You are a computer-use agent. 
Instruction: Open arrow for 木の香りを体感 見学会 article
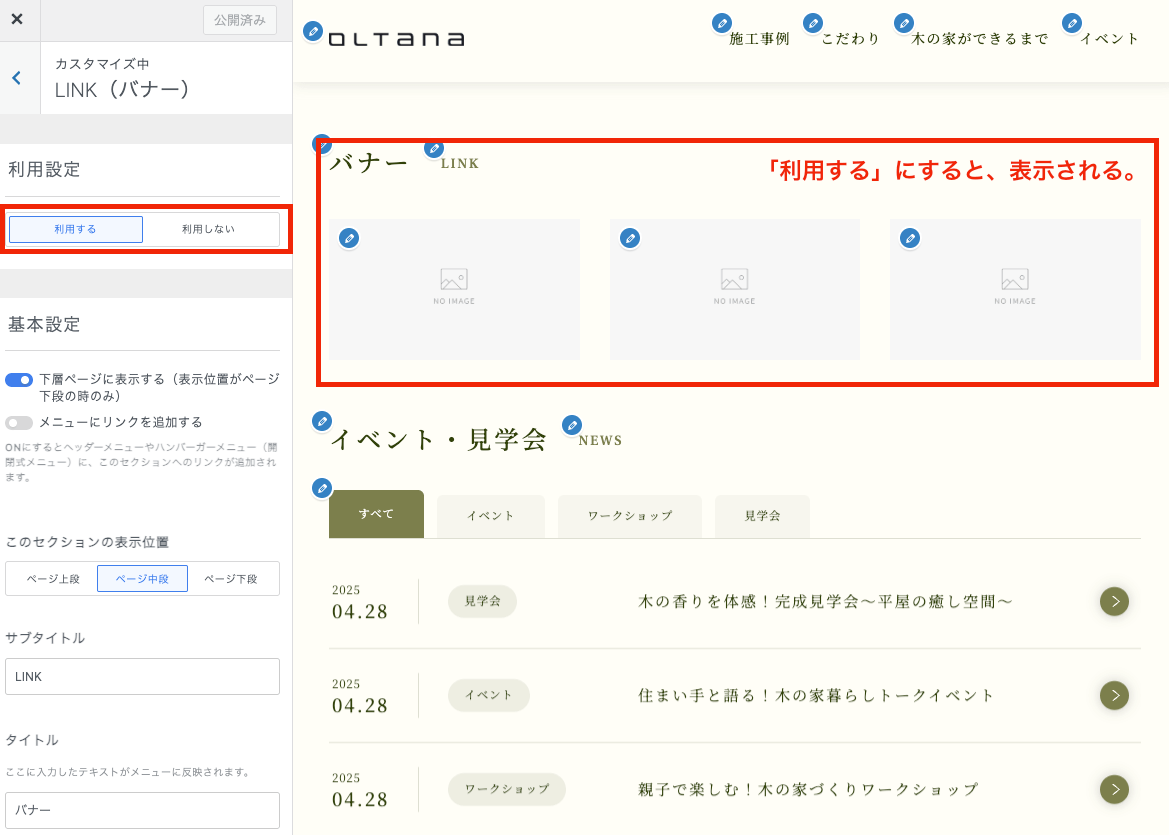click(1114, 601)
